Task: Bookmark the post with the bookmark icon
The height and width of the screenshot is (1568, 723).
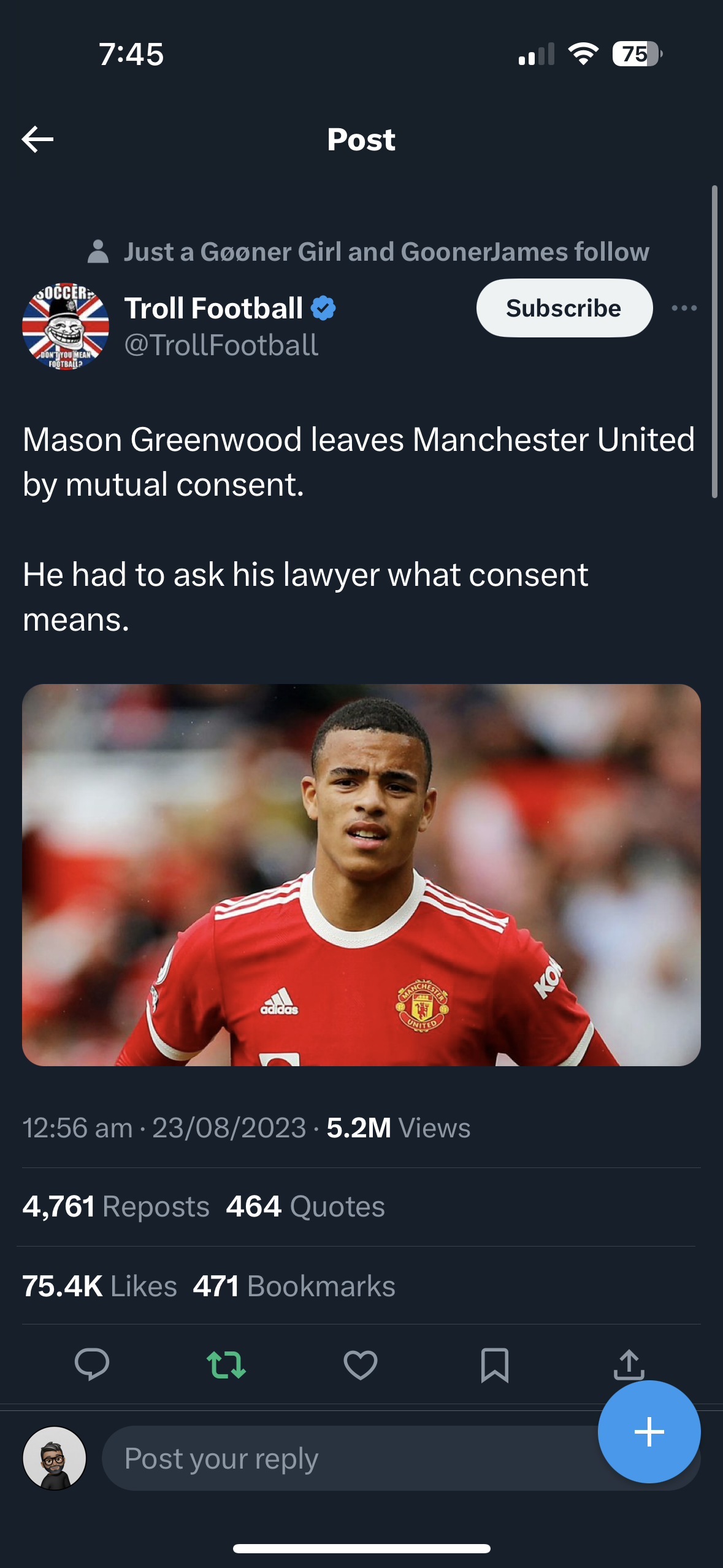Action: tap(495, 1365)
